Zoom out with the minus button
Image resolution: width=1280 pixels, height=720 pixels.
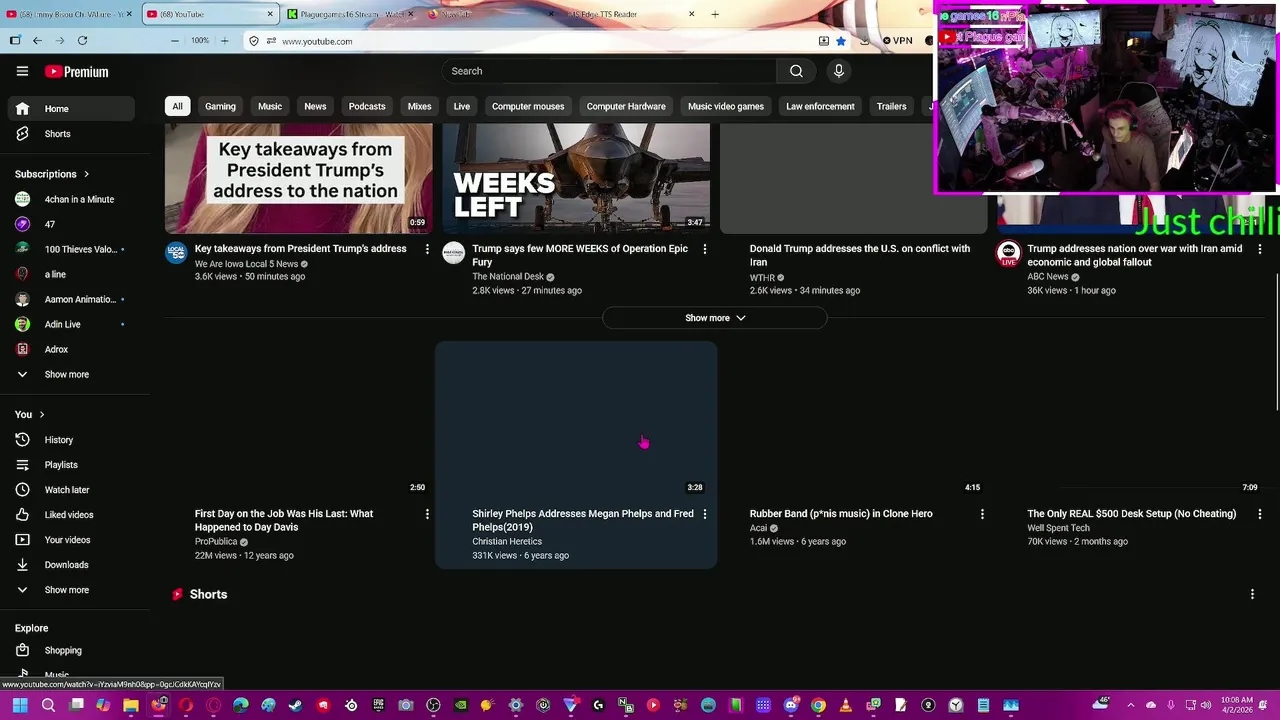[175, 41]
